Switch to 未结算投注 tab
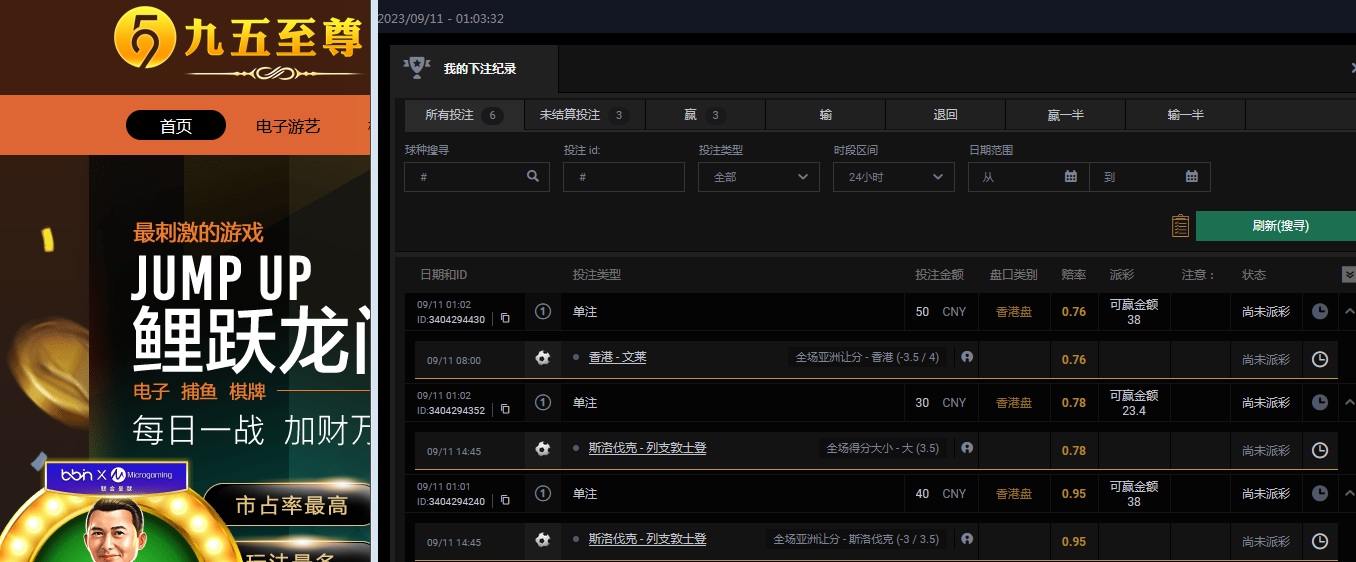 point(585,115)
